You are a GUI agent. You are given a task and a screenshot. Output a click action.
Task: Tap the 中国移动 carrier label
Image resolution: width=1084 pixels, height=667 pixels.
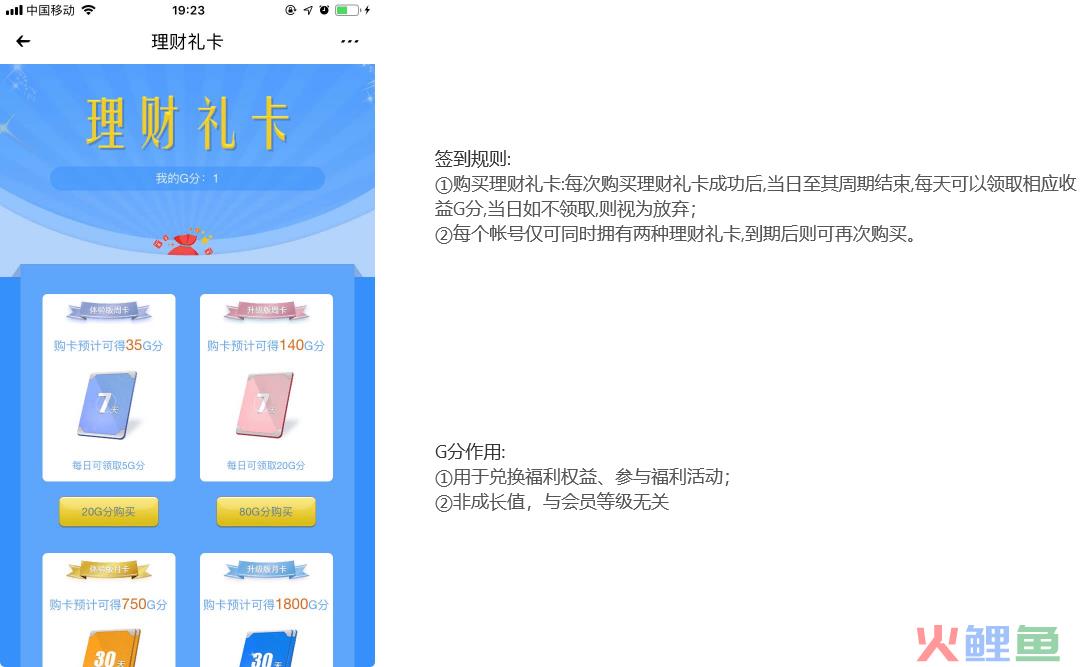point(50,10)
